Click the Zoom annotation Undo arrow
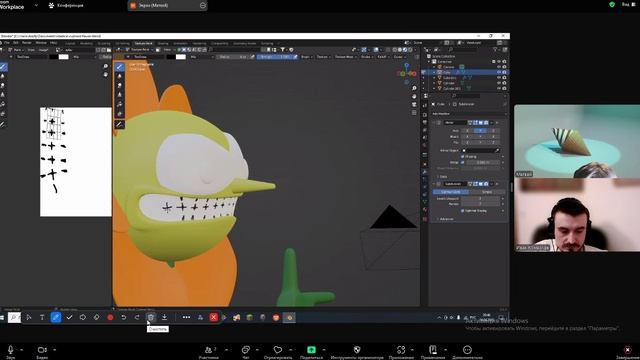This screenshot has height=360, width=640. pyautogui.click(x=124, y=317)
